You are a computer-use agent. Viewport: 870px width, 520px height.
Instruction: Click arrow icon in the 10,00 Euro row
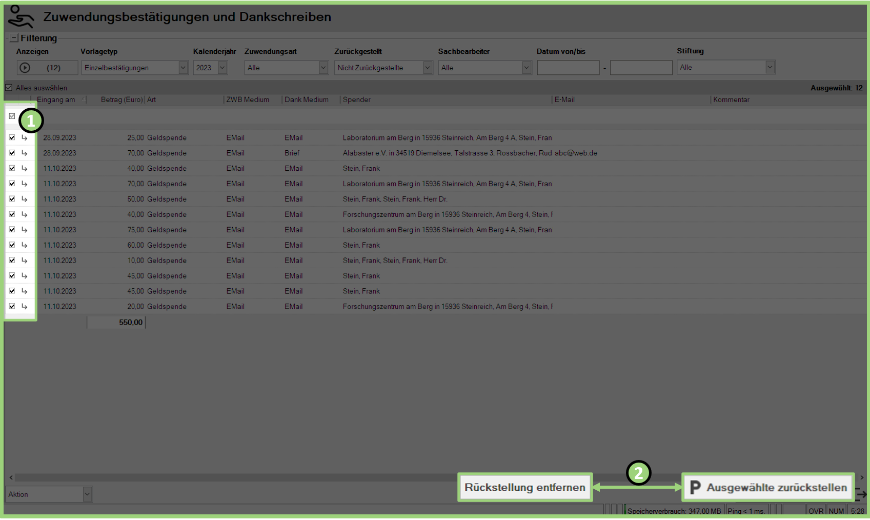pyautogui.click(x=24, y=260)
